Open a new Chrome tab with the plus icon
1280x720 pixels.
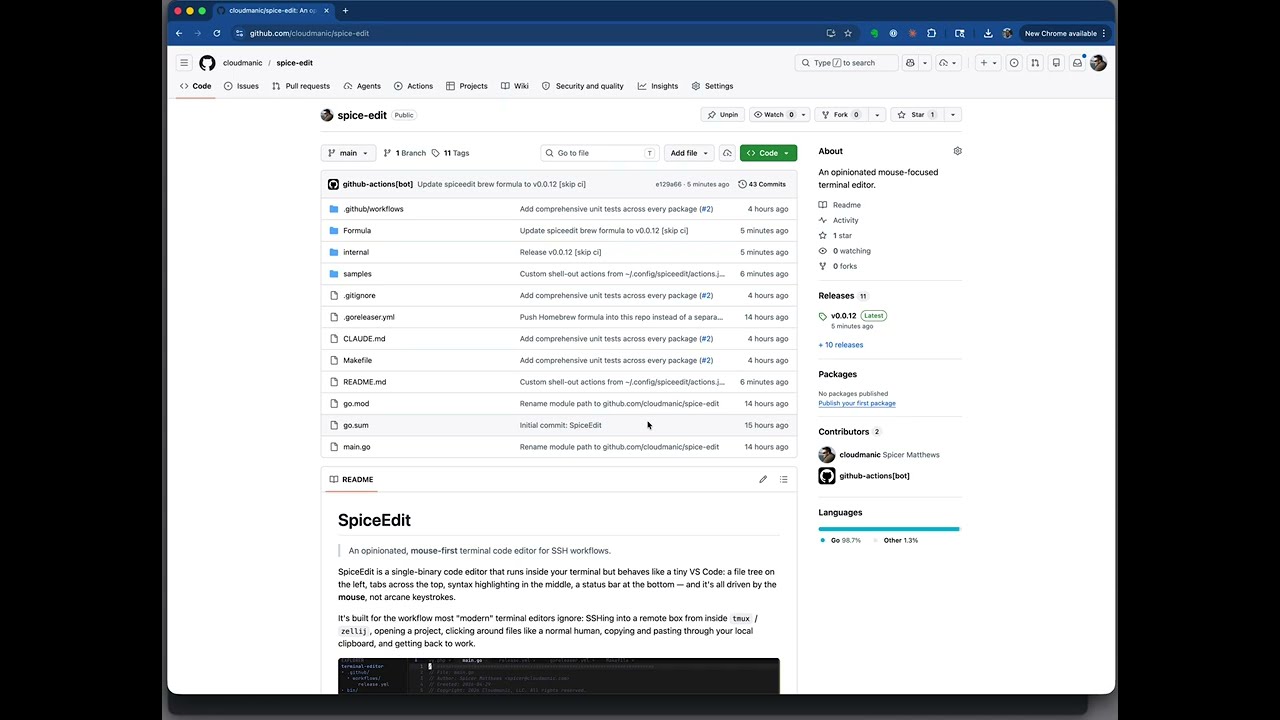point(345,11)
